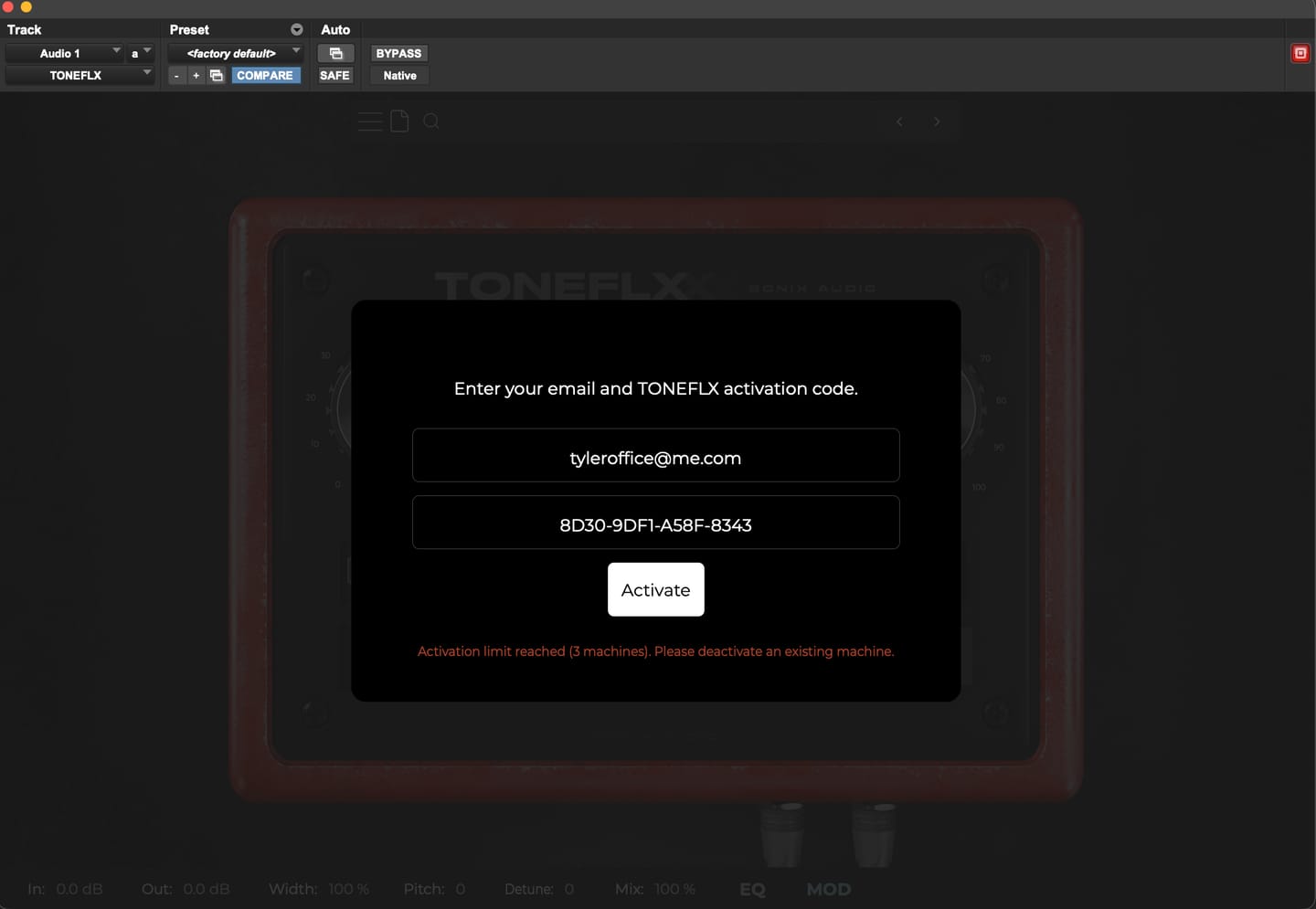
Task: Close the plug-in window with red button
Action: [8, 7]
